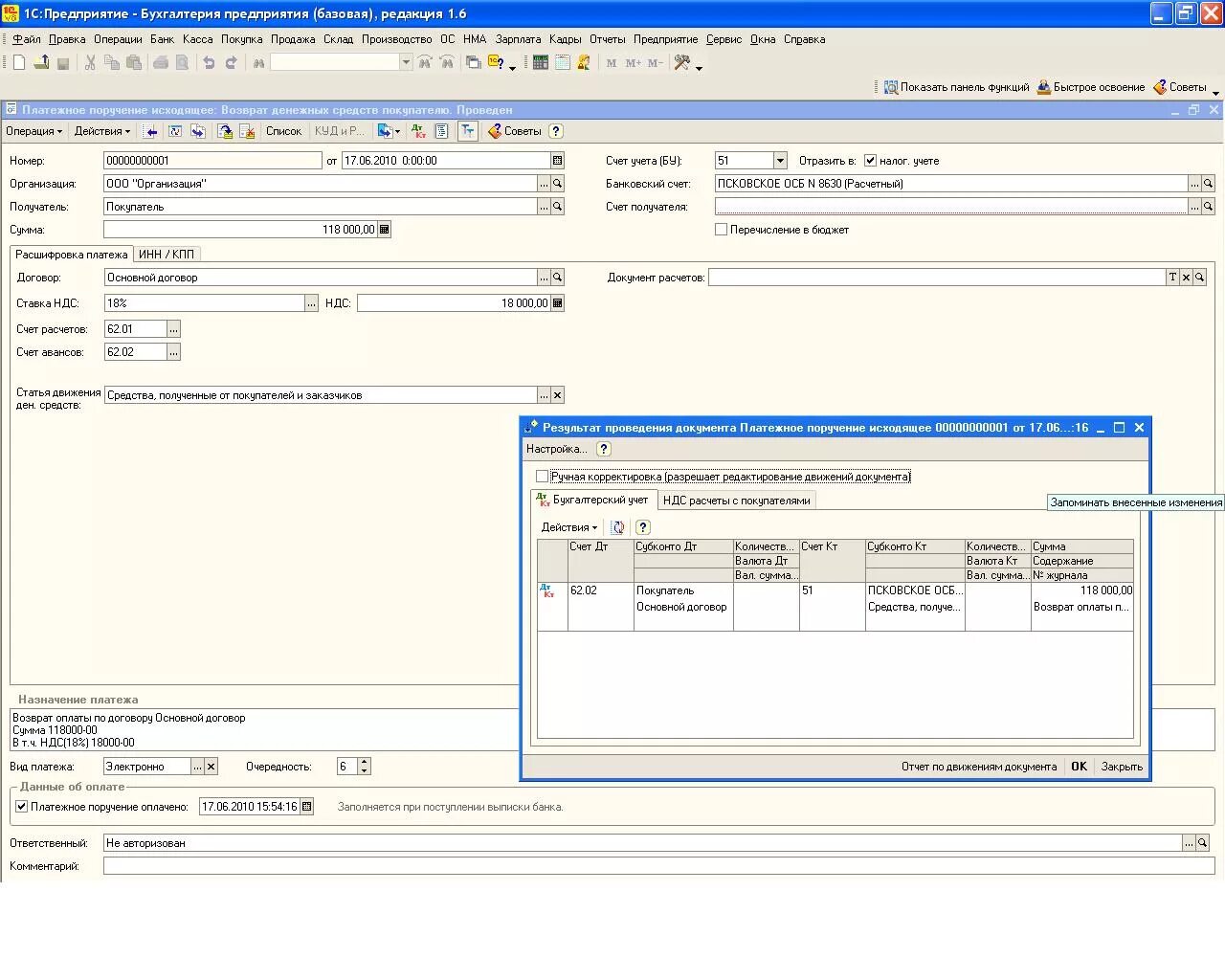Click the ellipsis button of Договор field

(x=544, y=278)
